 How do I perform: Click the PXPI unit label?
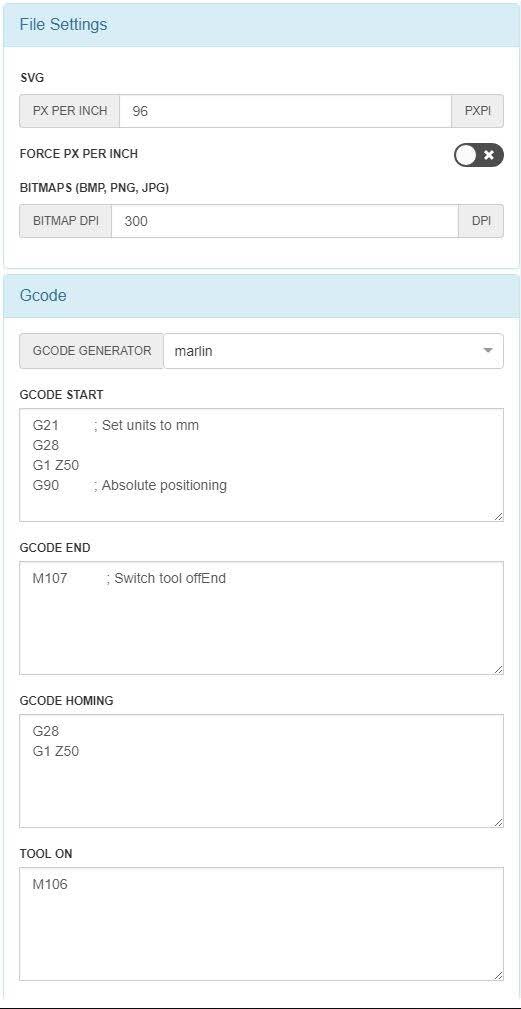[477, 111]
